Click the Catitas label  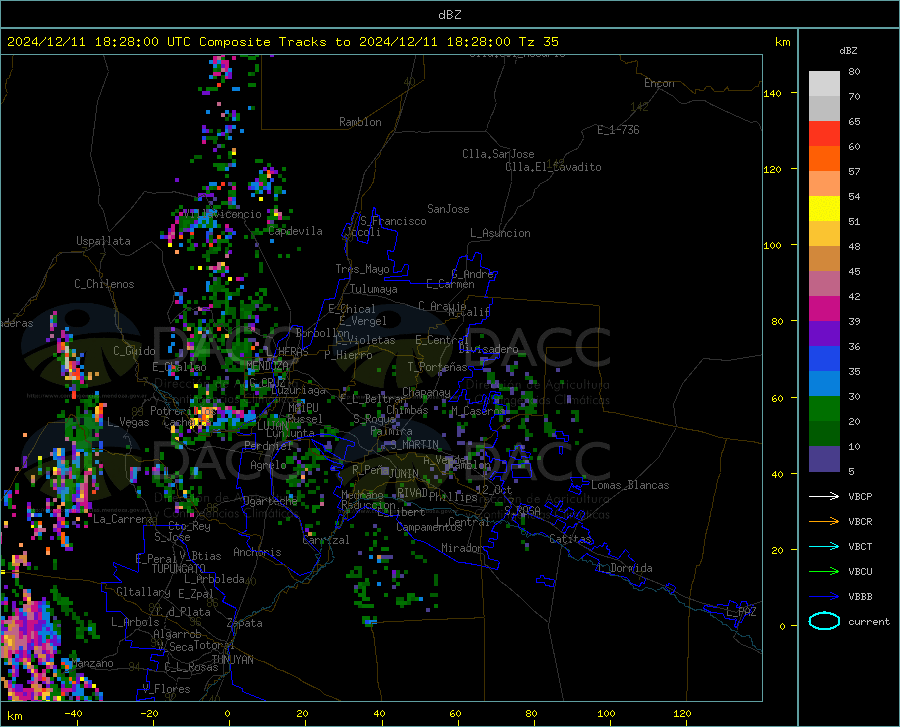pyautogui.click(x=570, y=539)
